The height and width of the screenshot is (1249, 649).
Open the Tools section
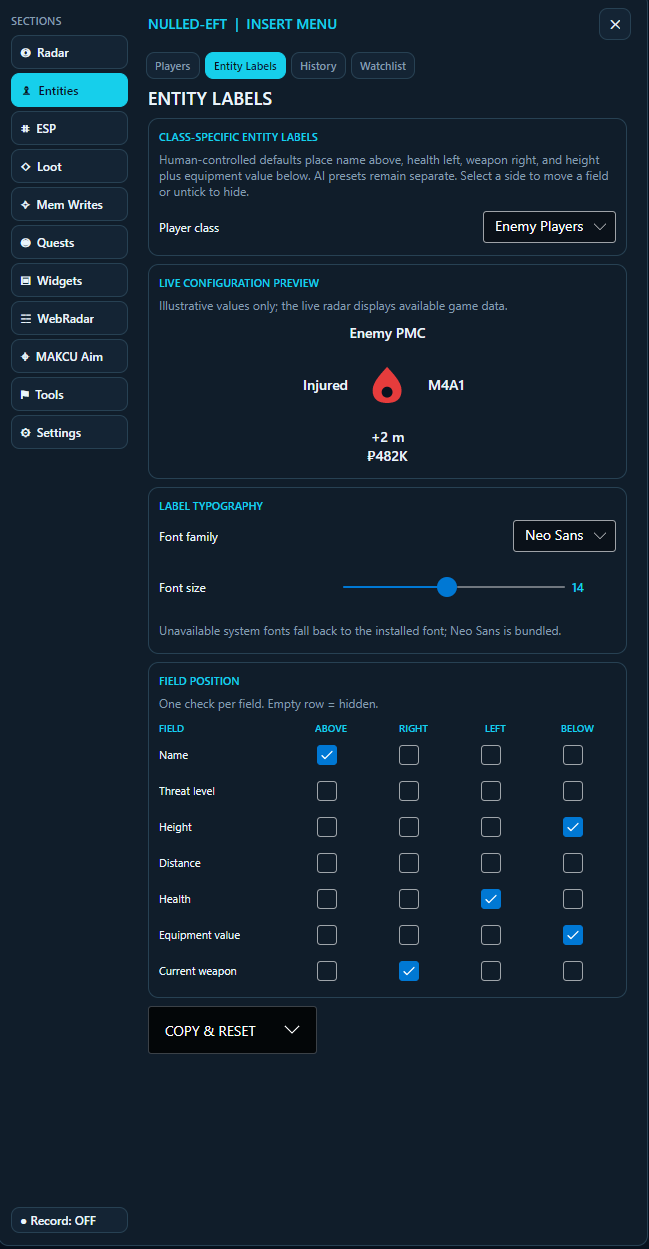pyautogui.click(x=69, y=394)
